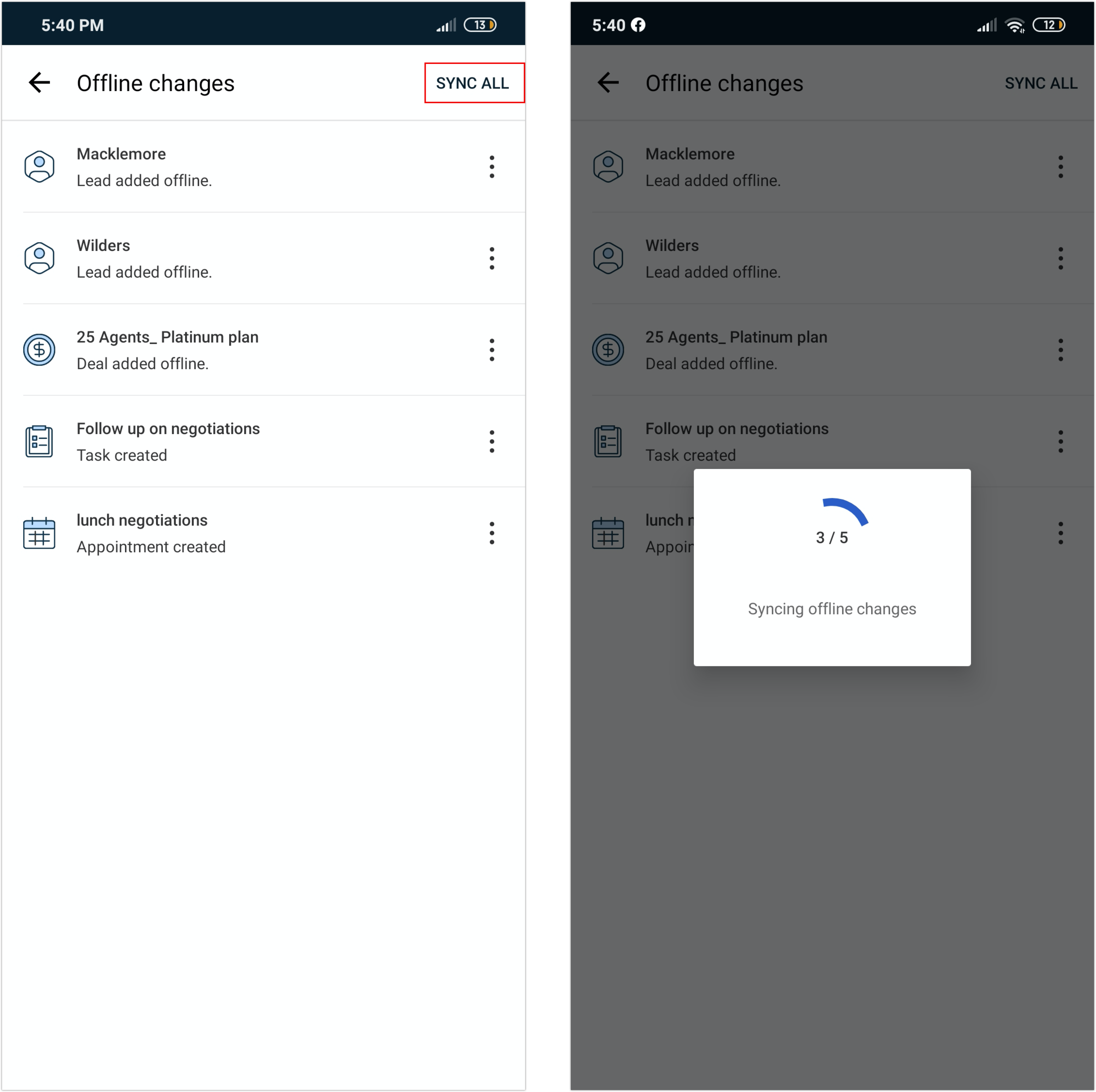
Task: Open Wilders' three-dot menu on the left screen
Action: tap(492, 259)
